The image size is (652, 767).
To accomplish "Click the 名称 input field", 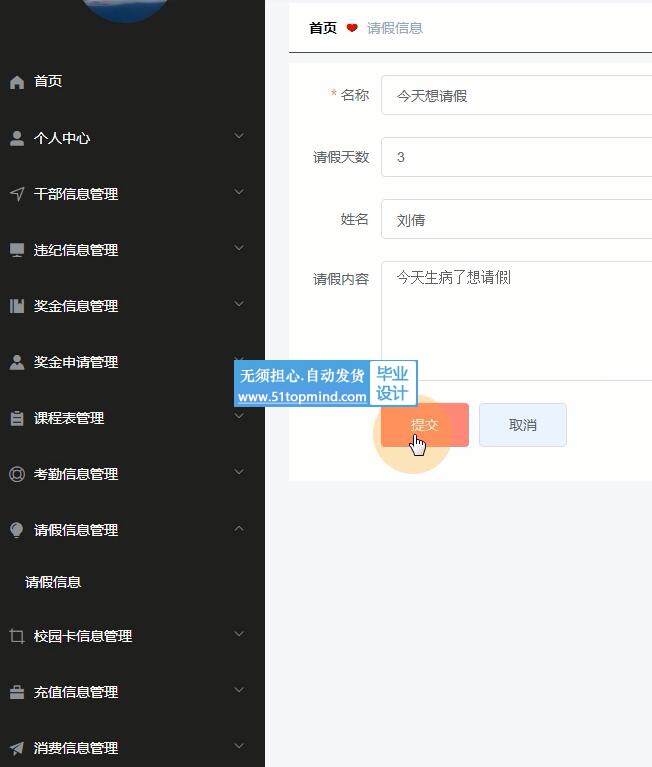I will (516, 96).
